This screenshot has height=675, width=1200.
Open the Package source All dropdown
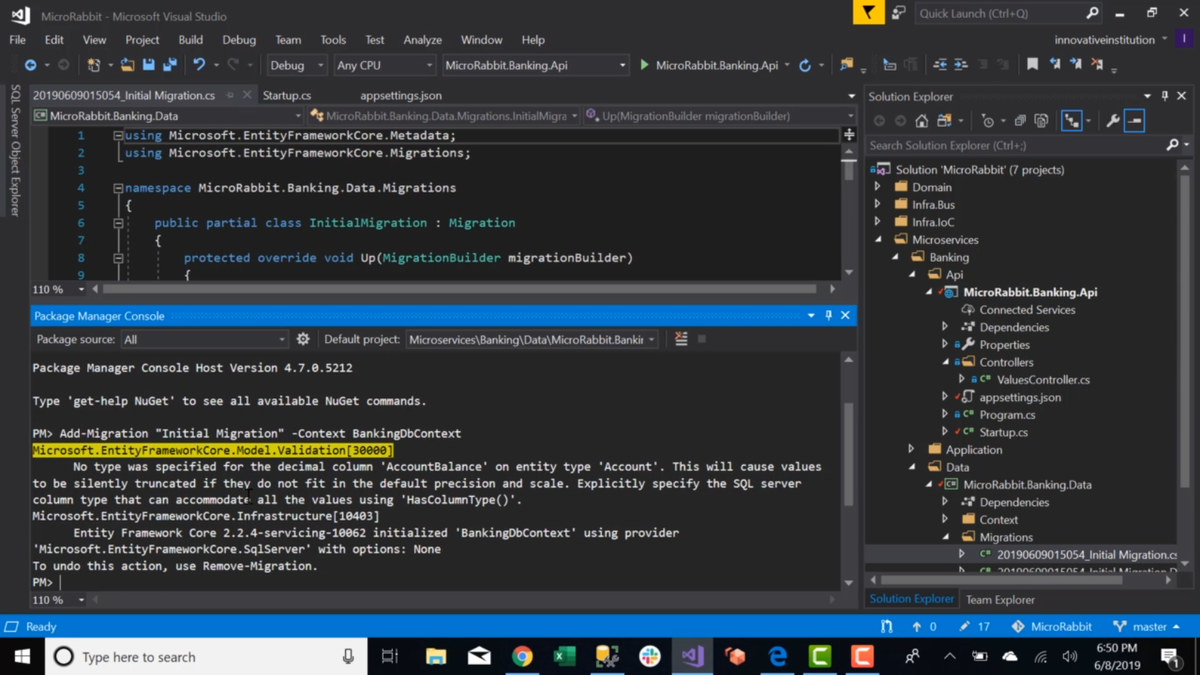pos(204,339)
